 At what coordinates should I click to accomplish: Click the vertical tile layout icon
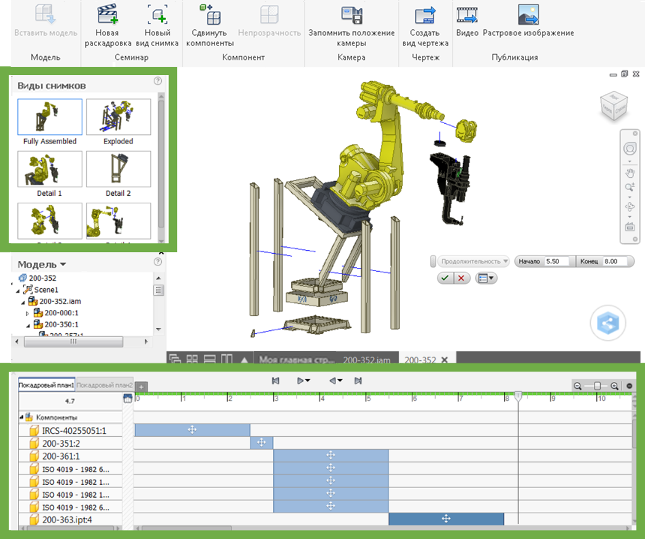pyautogui.click(x=227, y=359)
